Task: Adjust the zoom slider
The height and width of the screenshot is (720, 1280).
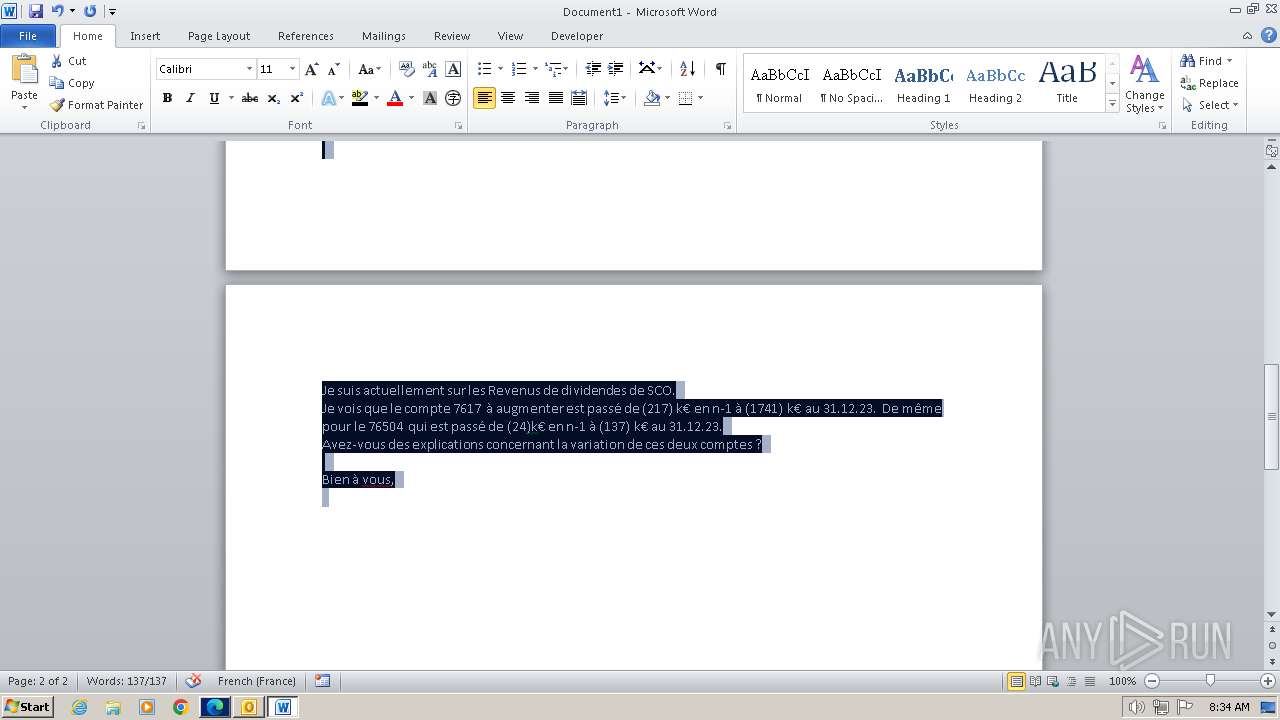Action: 1210,681
